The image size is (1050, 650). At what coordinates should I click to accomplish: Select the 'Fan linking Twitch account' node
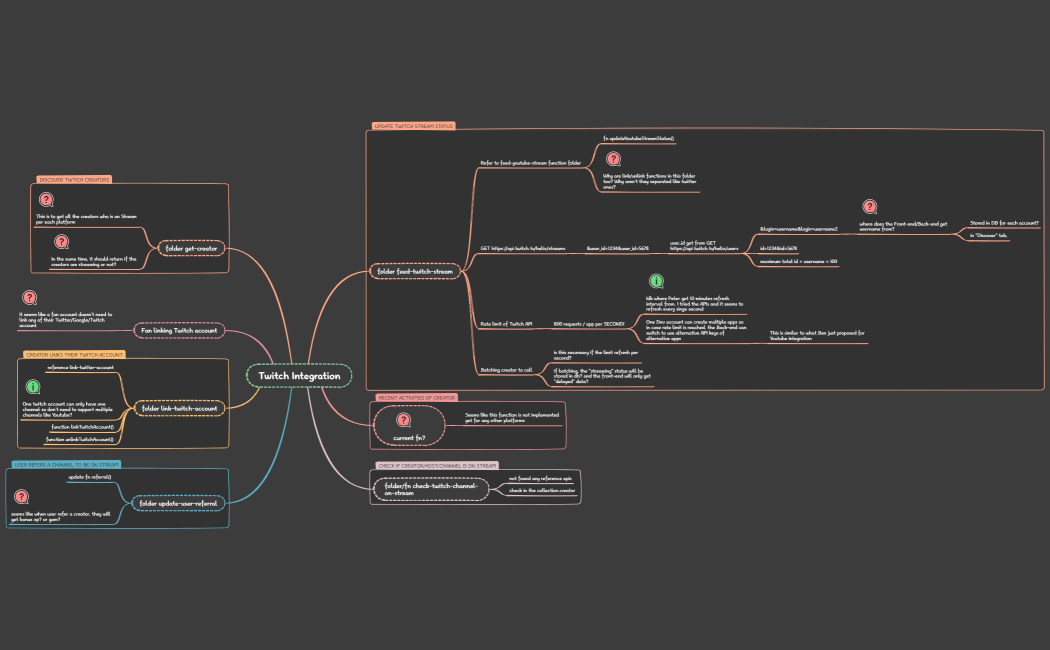click(181, 330)
